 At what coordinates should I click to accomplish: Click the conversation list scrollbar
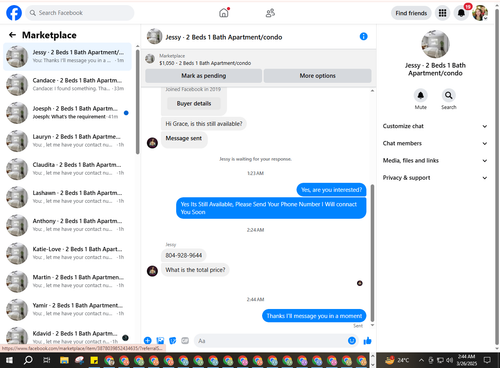[137, 102]
